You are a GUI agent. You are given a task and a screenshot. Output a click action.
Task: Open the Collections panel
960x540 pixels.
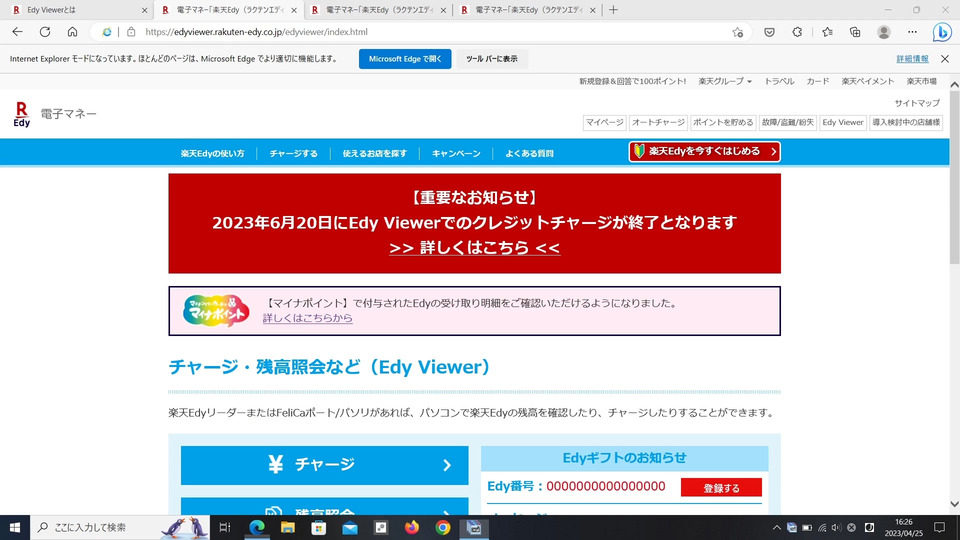855,32
